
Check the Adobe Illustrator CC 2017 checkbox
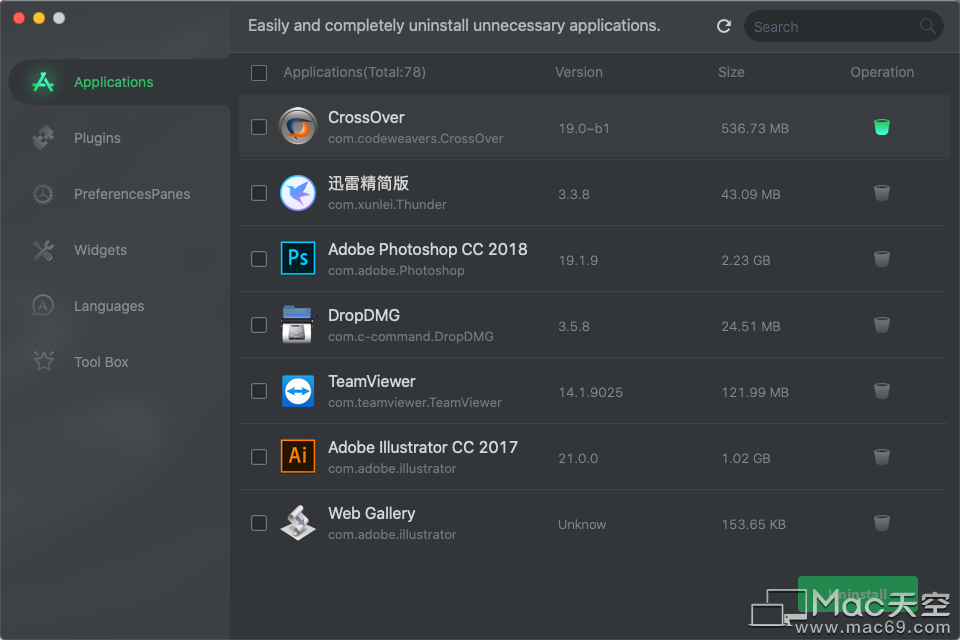click(x=259, y=457)
